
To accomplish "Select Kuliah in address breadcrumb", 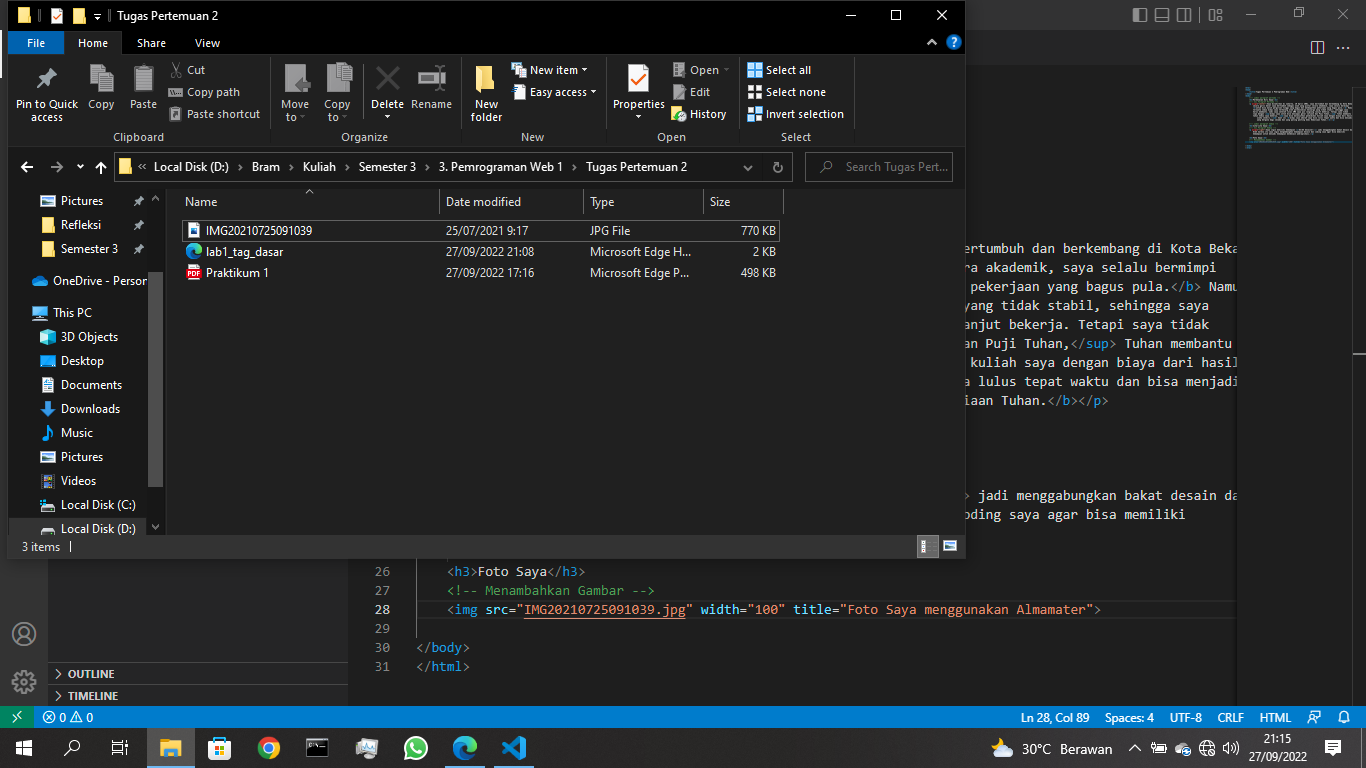I will pyautogui.click(x=320, y=167).
